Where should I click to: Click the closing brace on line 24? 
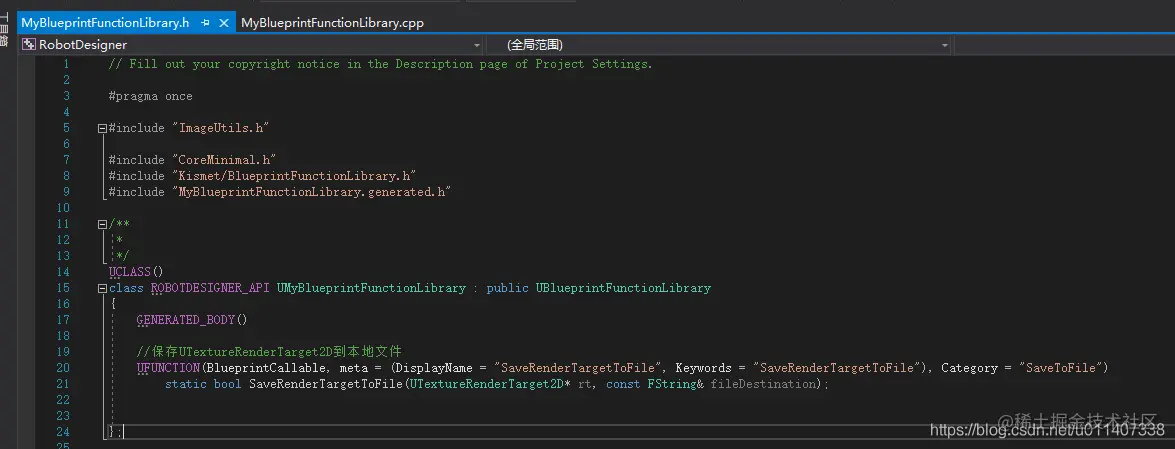(x=112, y=432)
